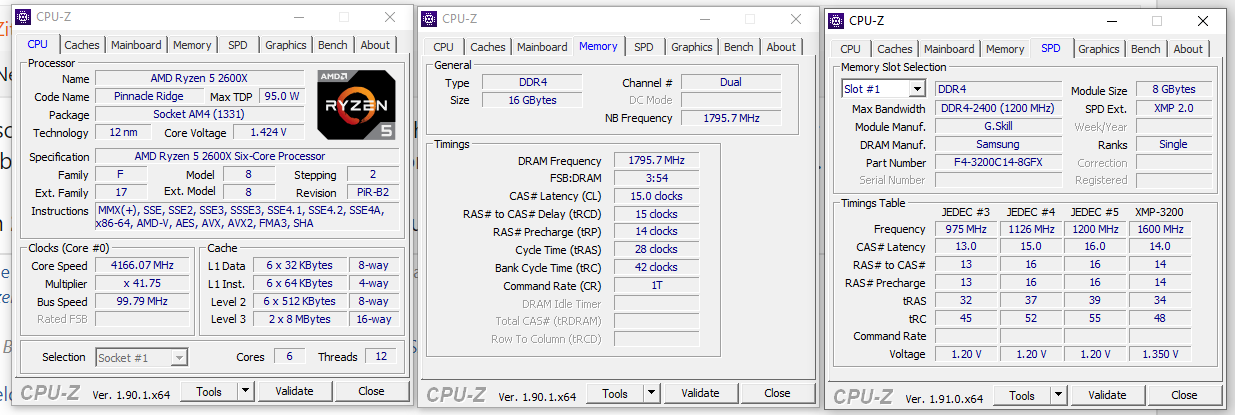Click the Close button in the right window footer
This screenshot has width=1235, height=415.
pos(1184,395)
